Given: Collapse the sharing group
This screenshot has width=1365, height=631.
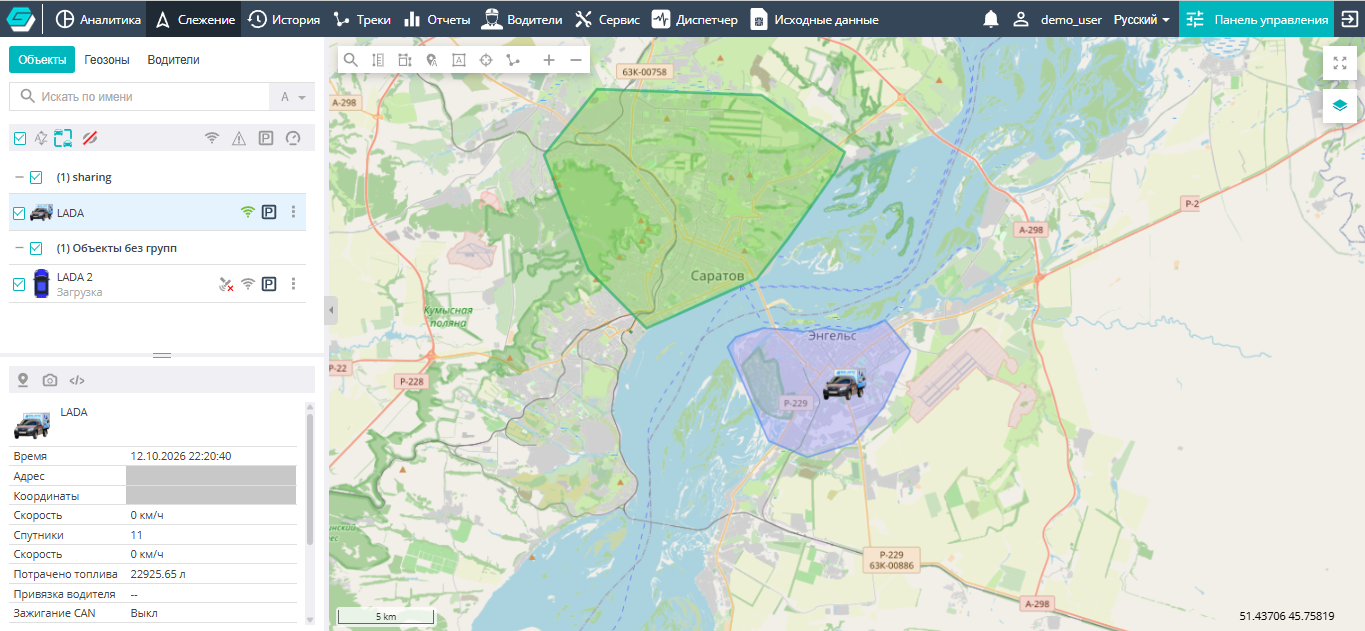Looking at the screenshot, I should [18, 177].
